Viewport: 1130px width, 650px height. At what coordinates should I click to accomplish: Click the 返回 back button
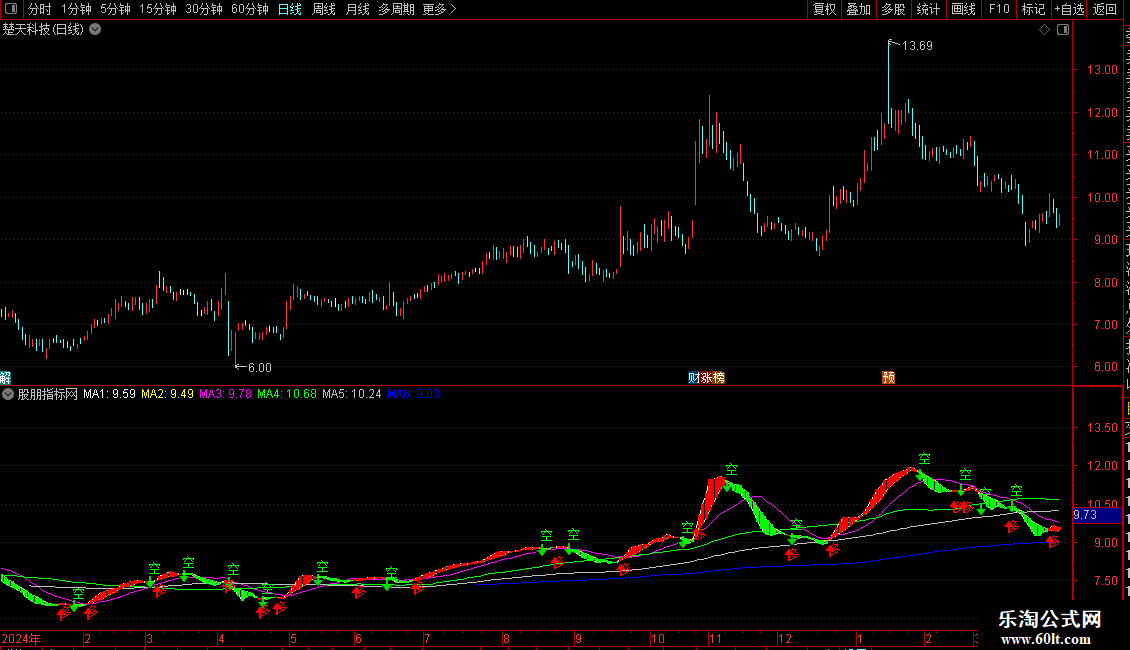pyautogui.click(x=1105, y=9)
